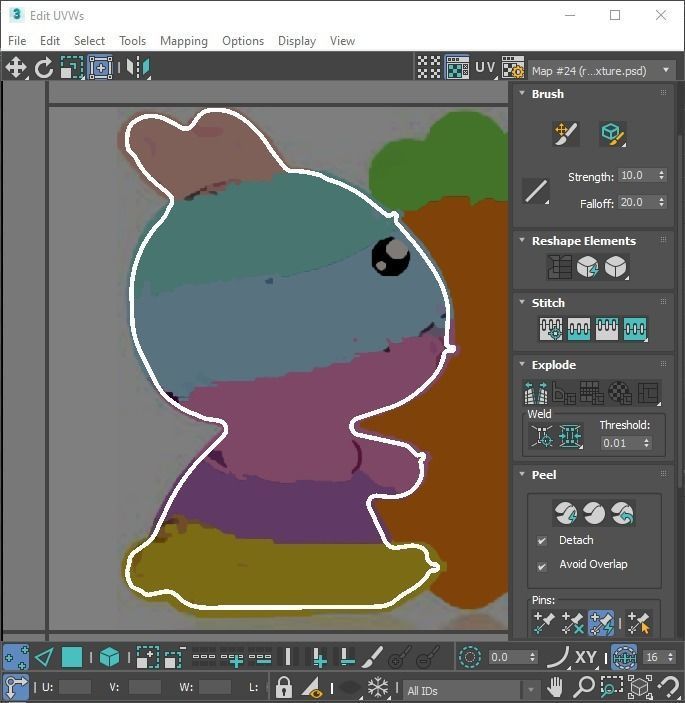Screen dimensions: 685x703
Task: Adjust the Strength spinner arrows
Action: [661, 175]
